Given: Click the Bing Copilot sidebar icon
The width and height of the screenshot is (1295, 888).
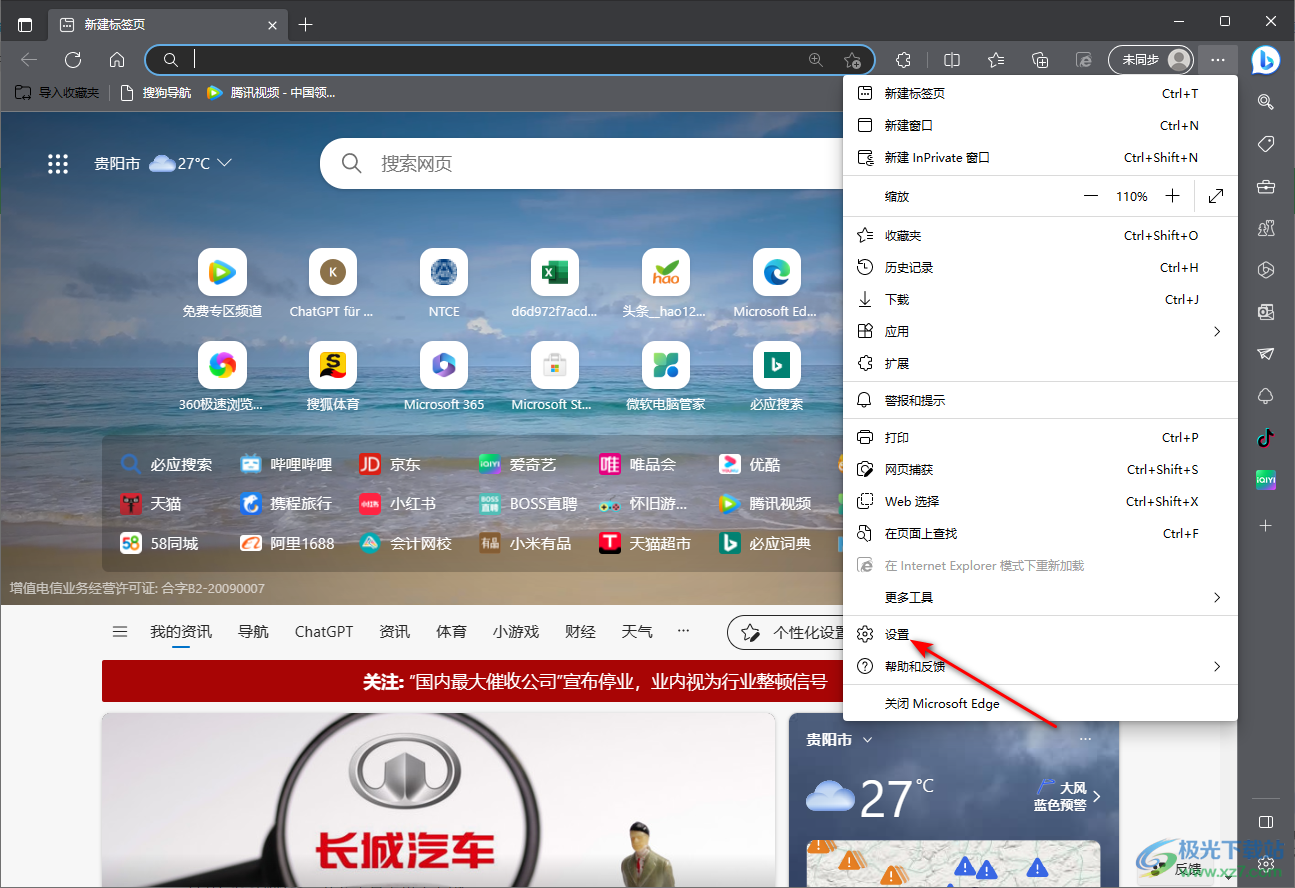Looking at the screenshot, I should pos(1265,60).
